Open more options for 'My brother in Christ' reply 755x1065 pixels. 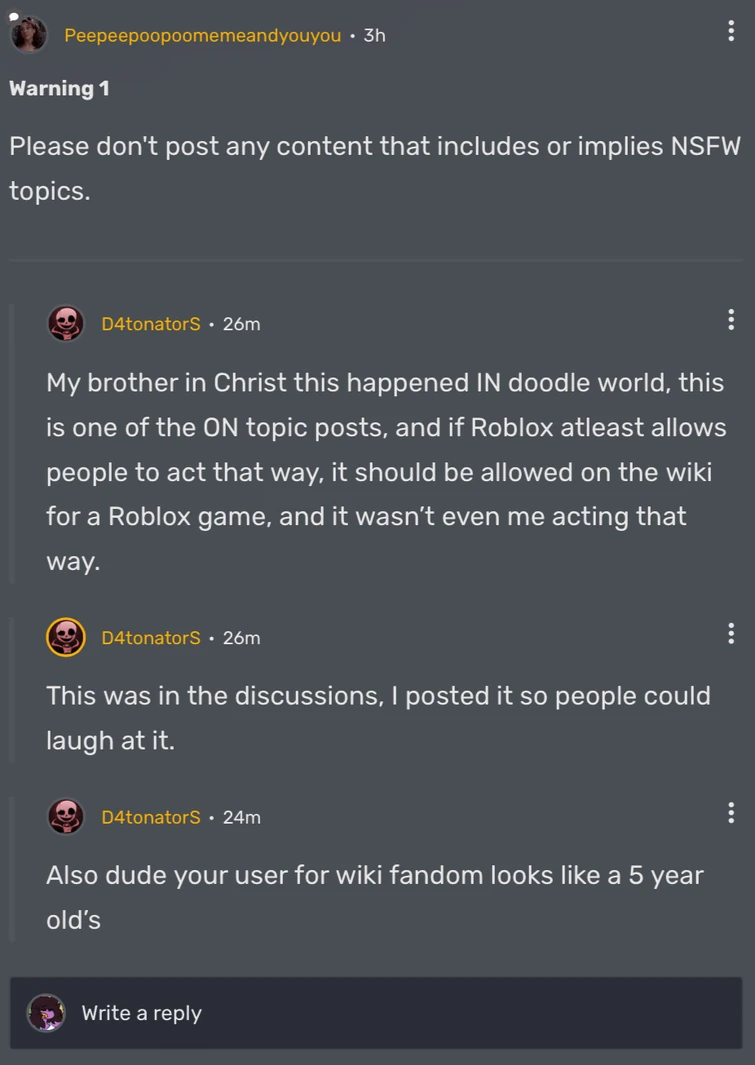coord(732,320)
